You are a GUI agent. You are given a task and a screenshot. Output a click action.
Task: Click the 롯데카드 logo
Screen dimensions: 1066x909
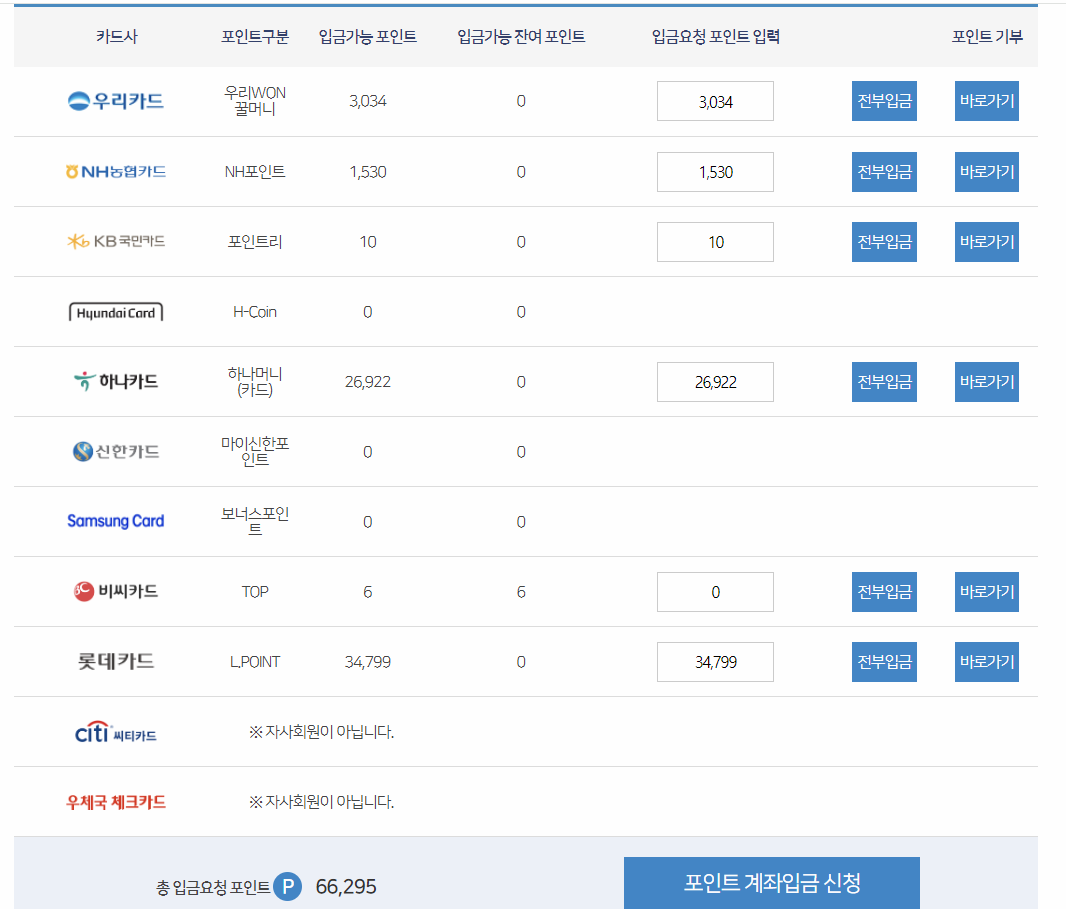pos(114,661)
